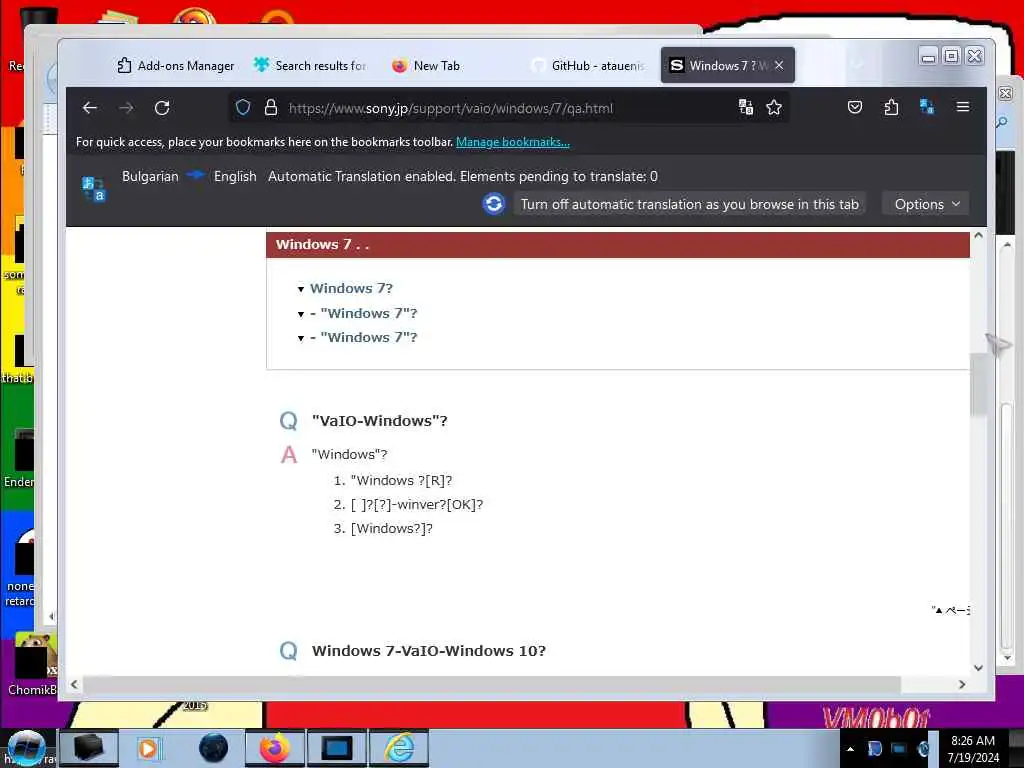Show hidden system tray icons
The height and width of the screenshot is (768, 1024).
pos(850,749)
